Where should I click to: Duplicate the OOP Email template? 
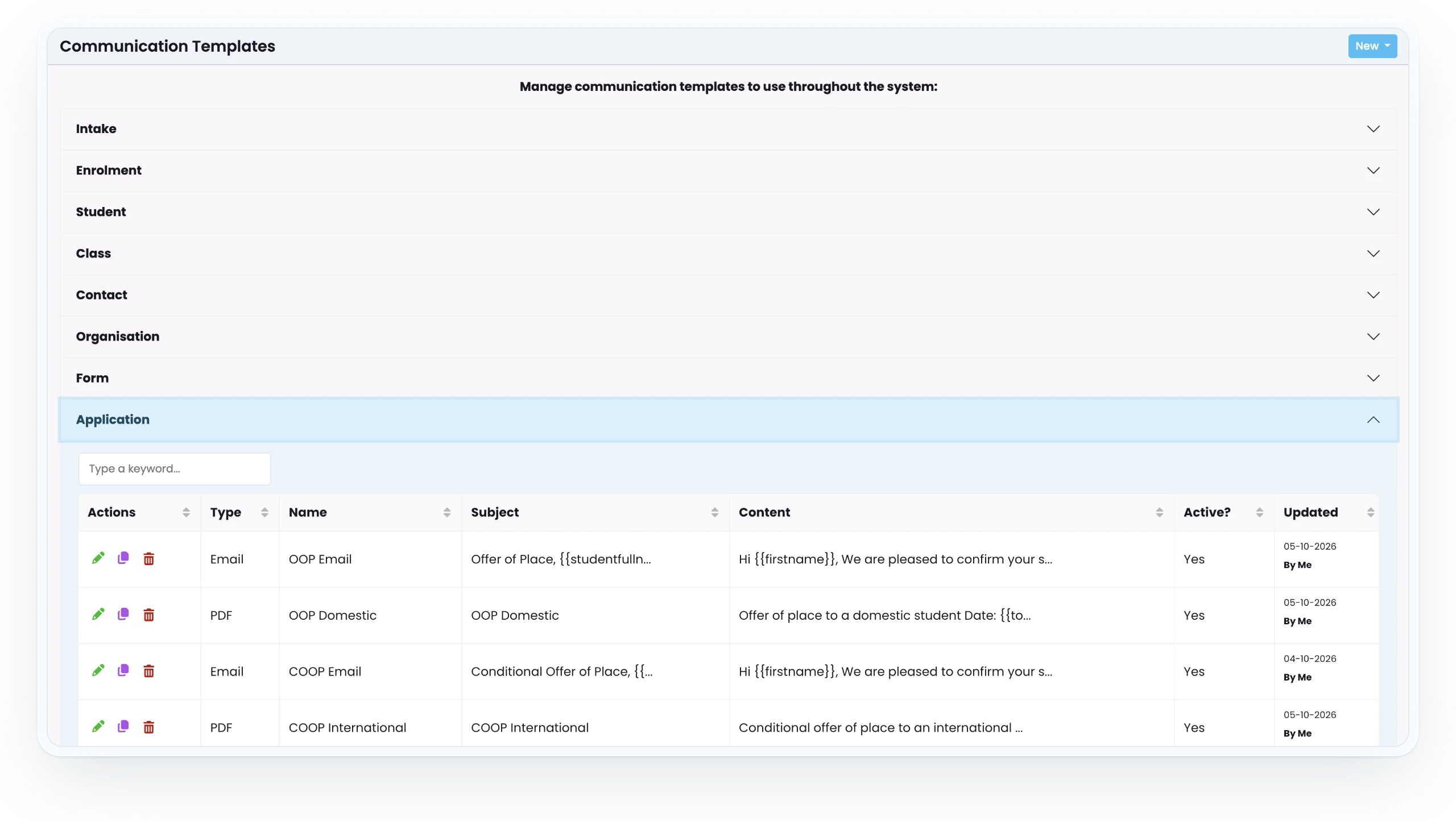(x=123, y=558)
